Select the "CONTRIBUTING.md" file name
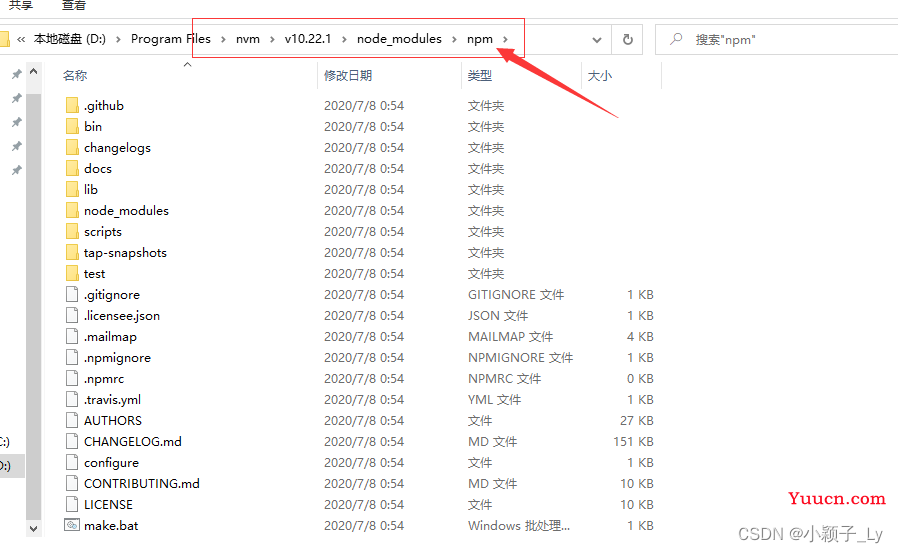 coord(142,483)
